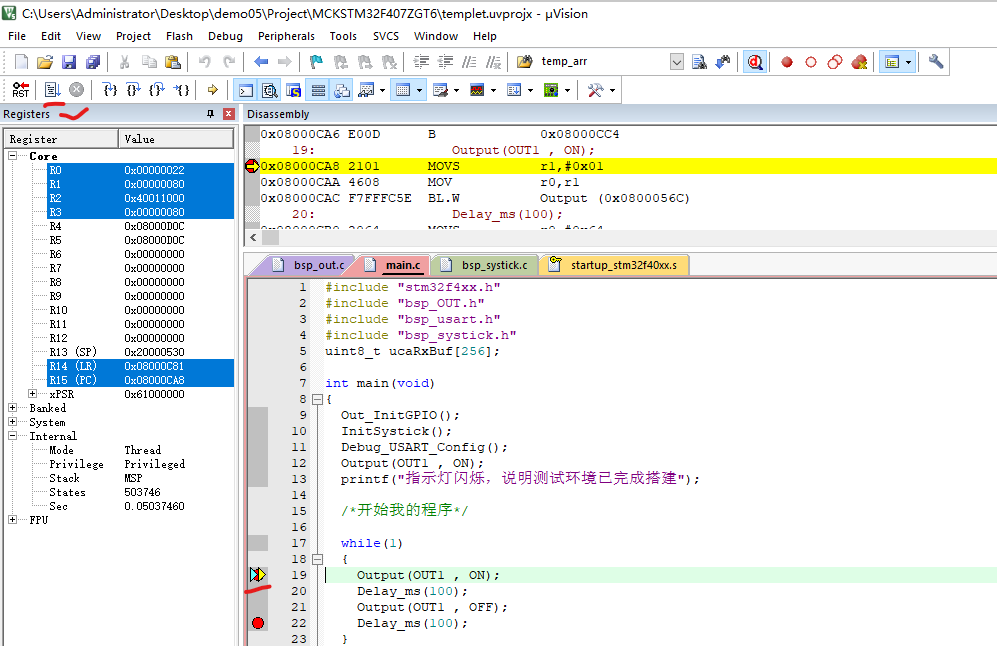Toggle the Disassembly window button
997x646 pixels.
click(x=270, y=90)
